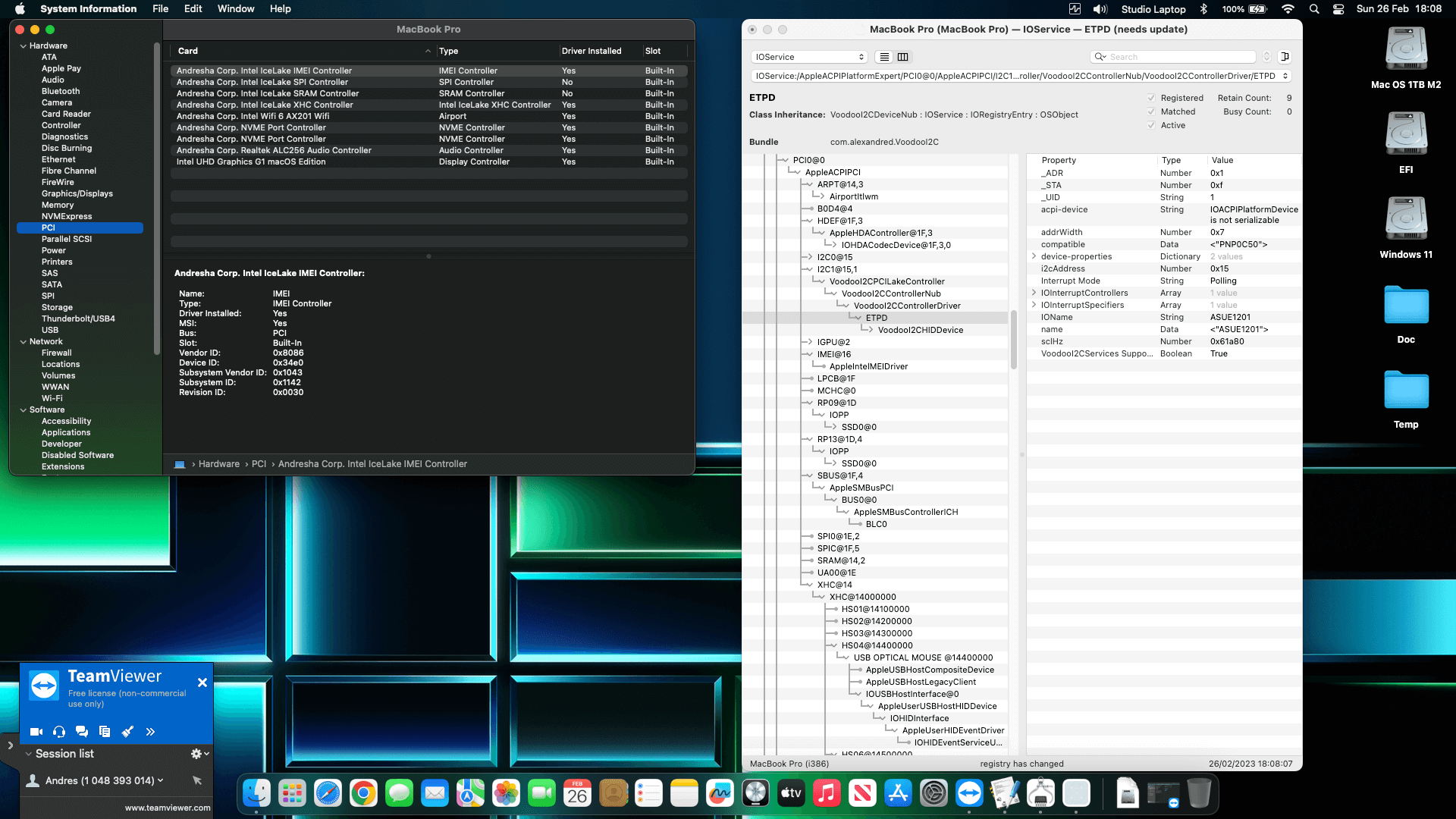Select Intel Wifi 6 AX201 Wifi row
The height and width of the screenshot is (819, 1456).
pos(429,116)
